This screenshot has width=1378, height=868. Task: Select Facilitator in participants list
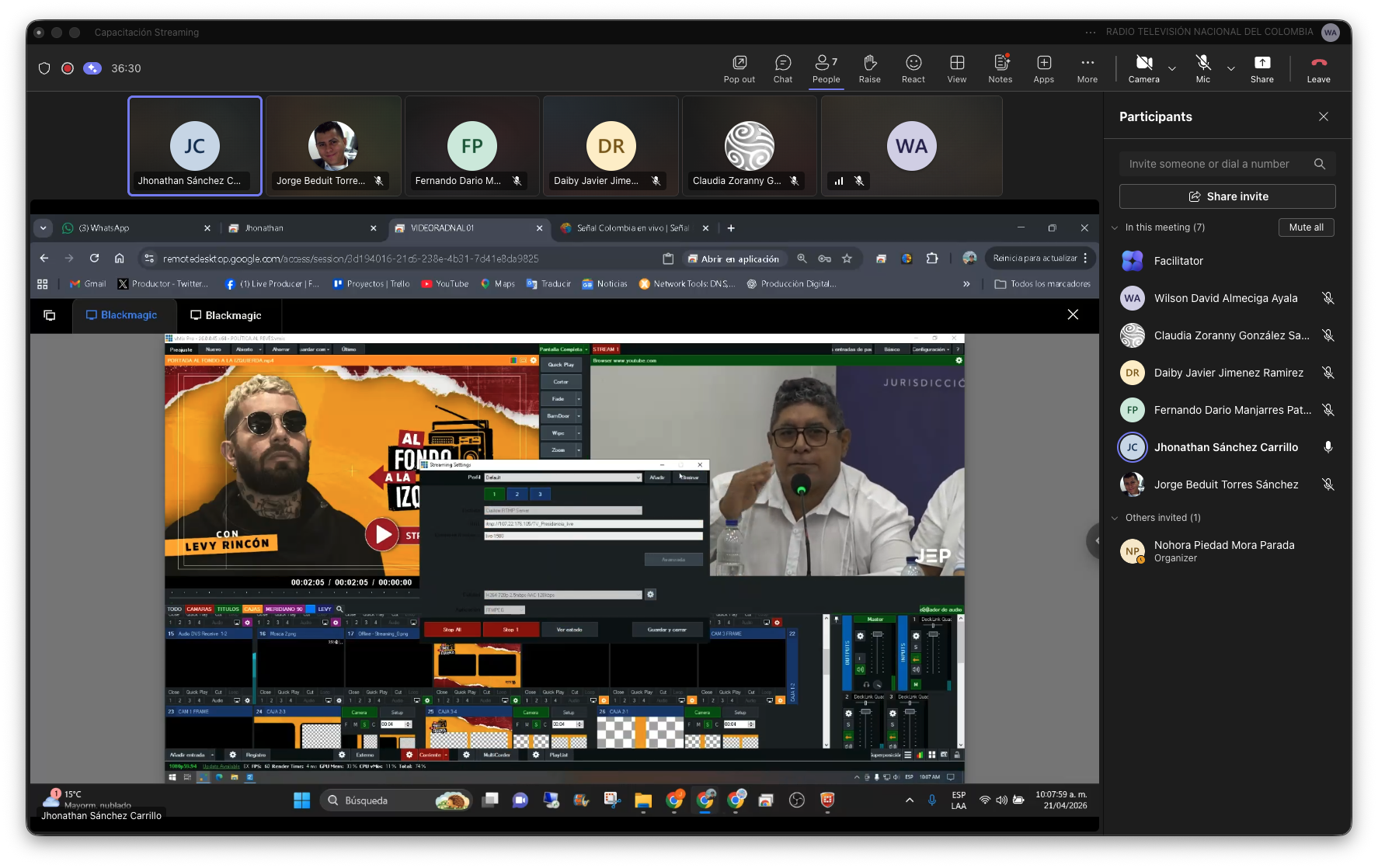point(1227,261)
